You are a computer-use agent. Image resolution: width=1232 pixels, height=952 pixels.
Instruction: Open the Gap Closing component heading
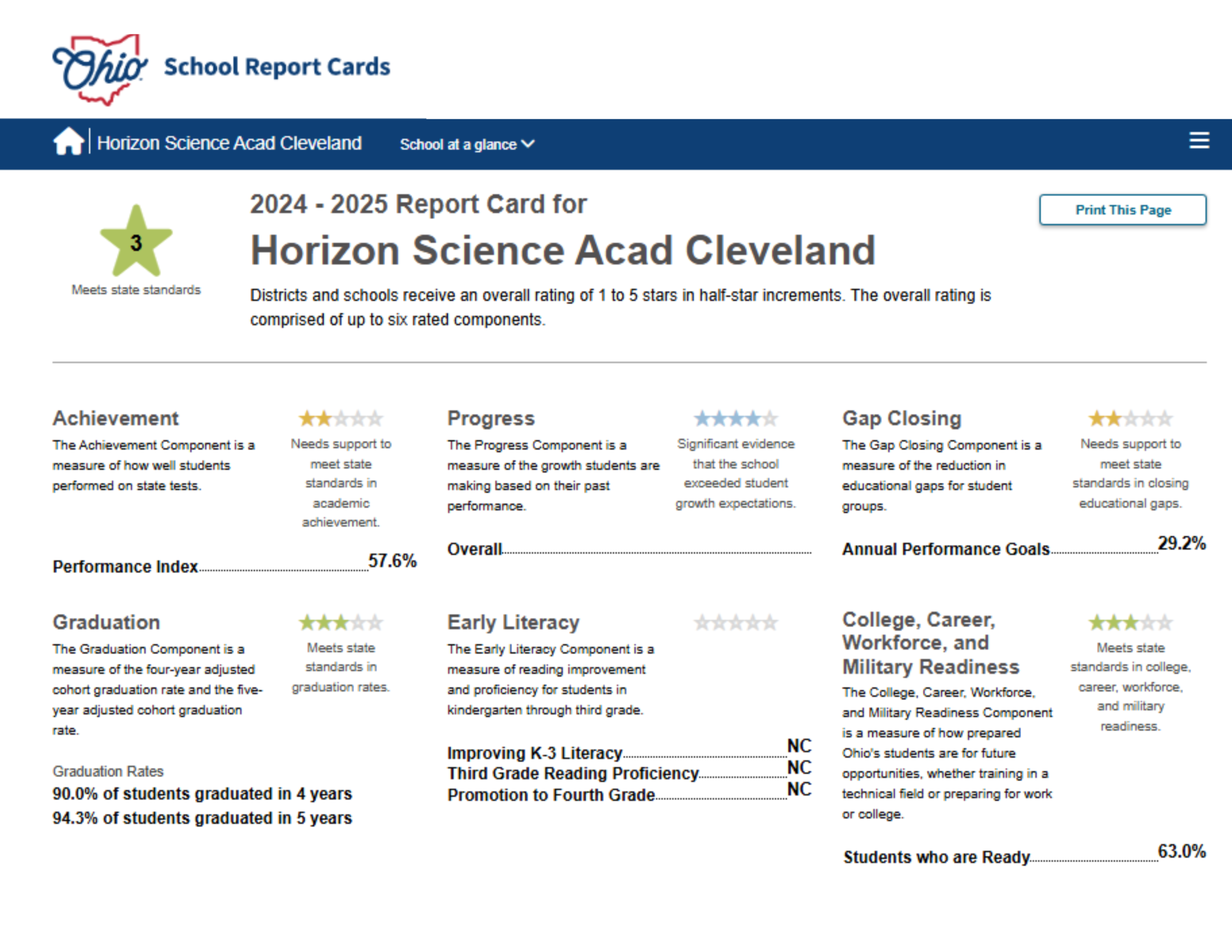point(902,418)
